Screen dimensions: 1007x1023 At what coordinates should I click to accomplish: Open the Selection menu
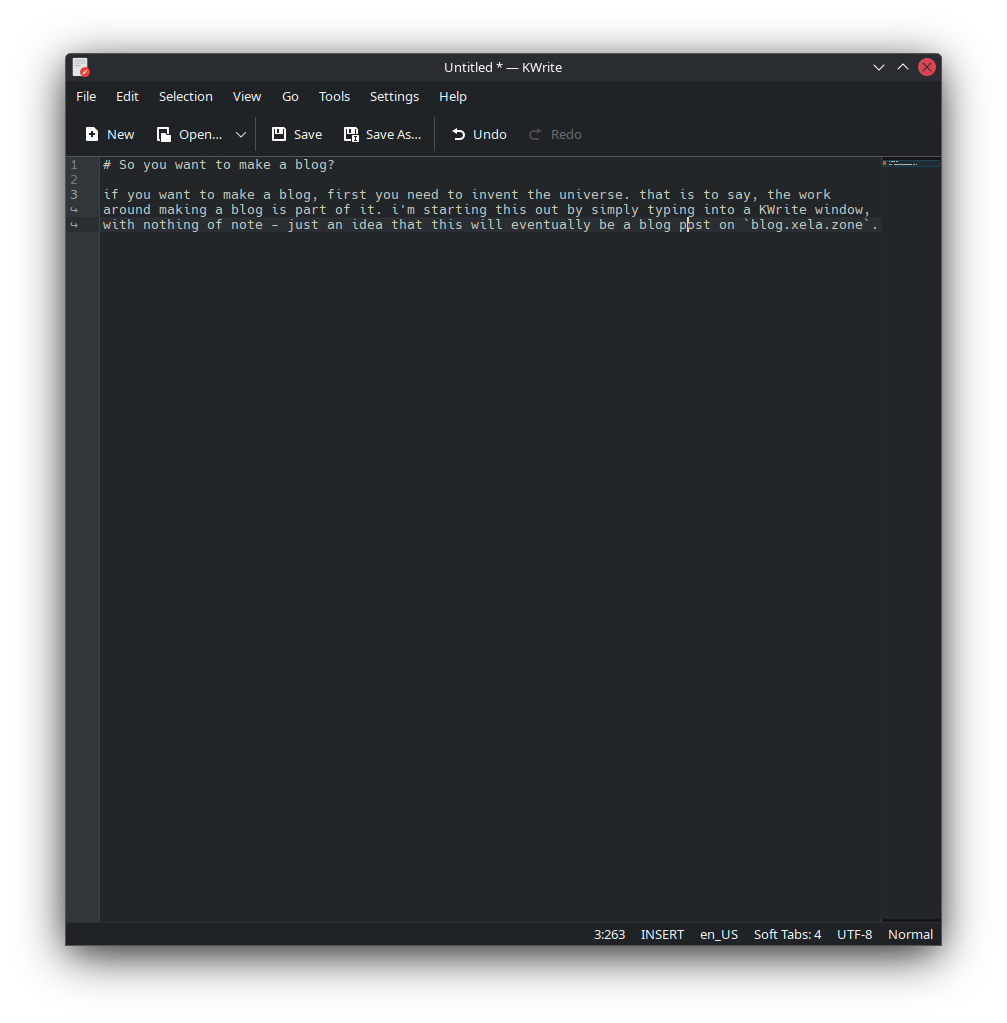[186, 96]
